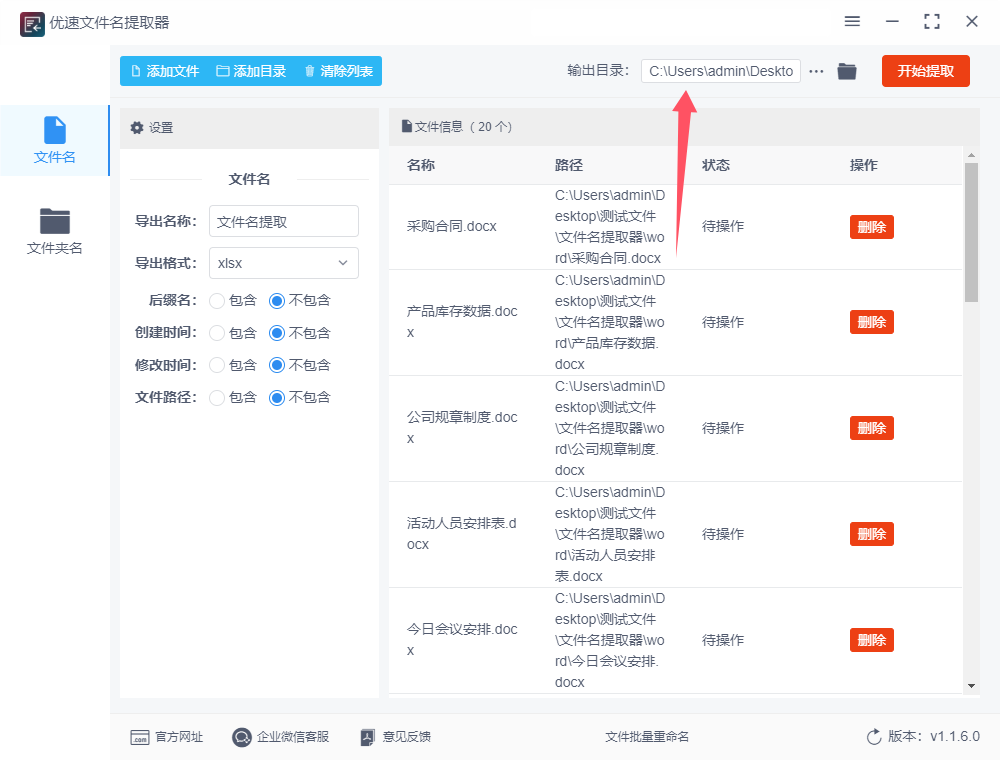Select 包含 for 创建时间

pos(217,333)
